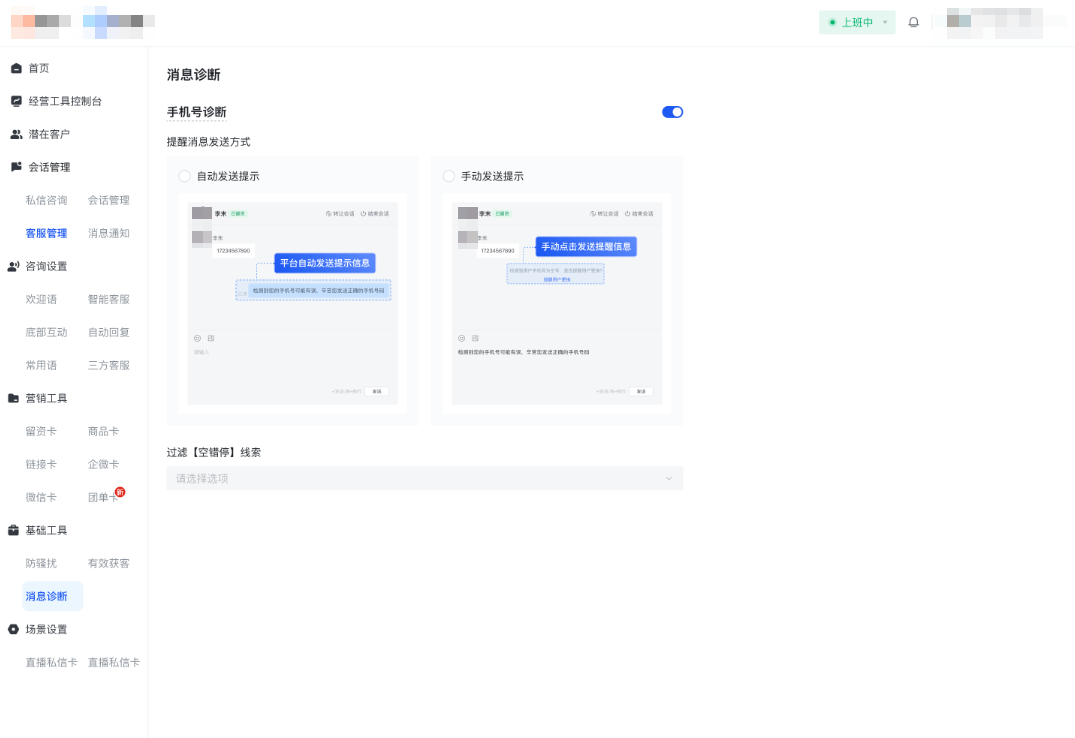Open the 团单卡 page marked new

[102, 497]
